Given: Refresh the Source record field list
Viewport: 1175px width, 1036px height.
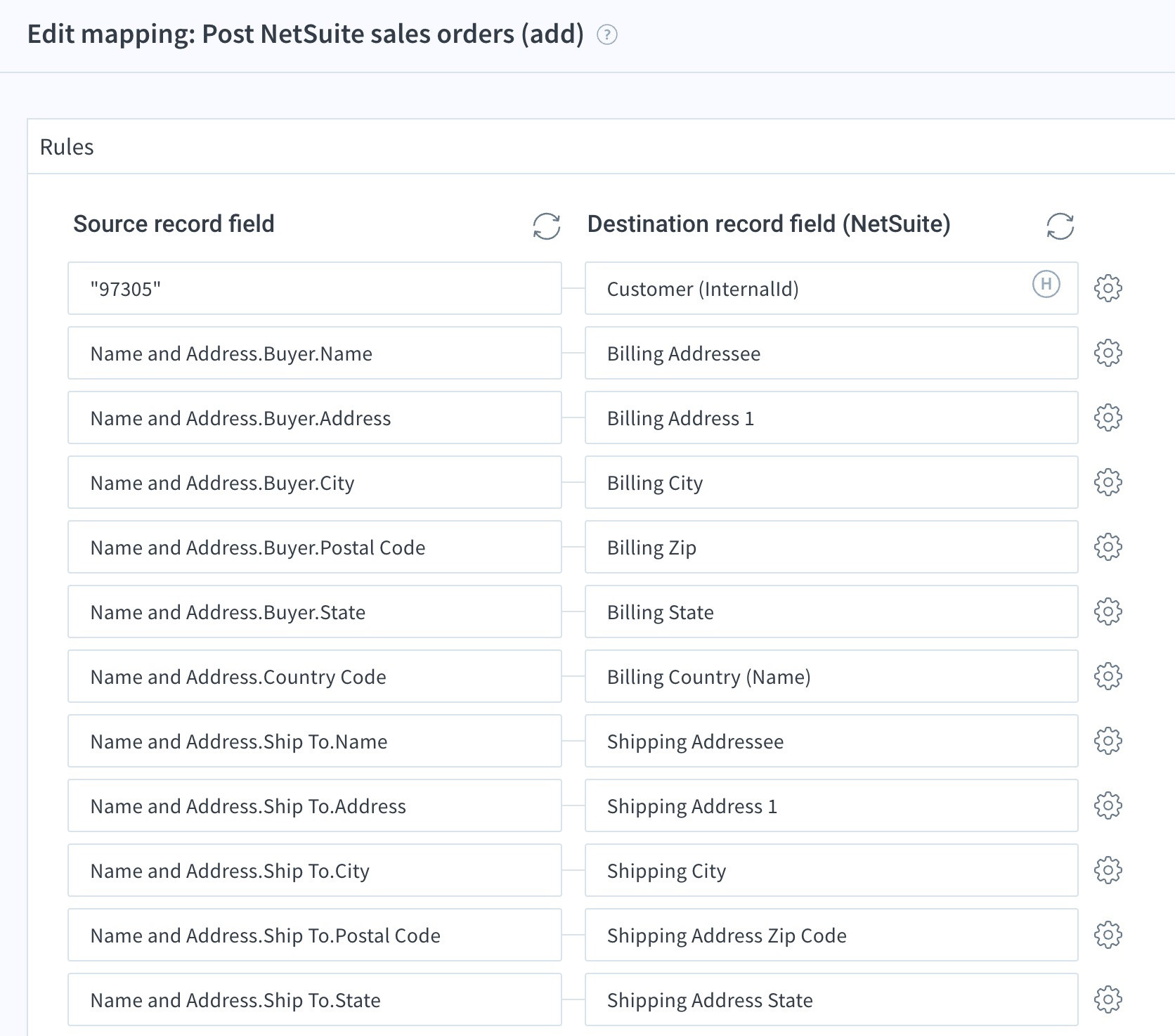Looking at the screenshot, I should point(546,226).
